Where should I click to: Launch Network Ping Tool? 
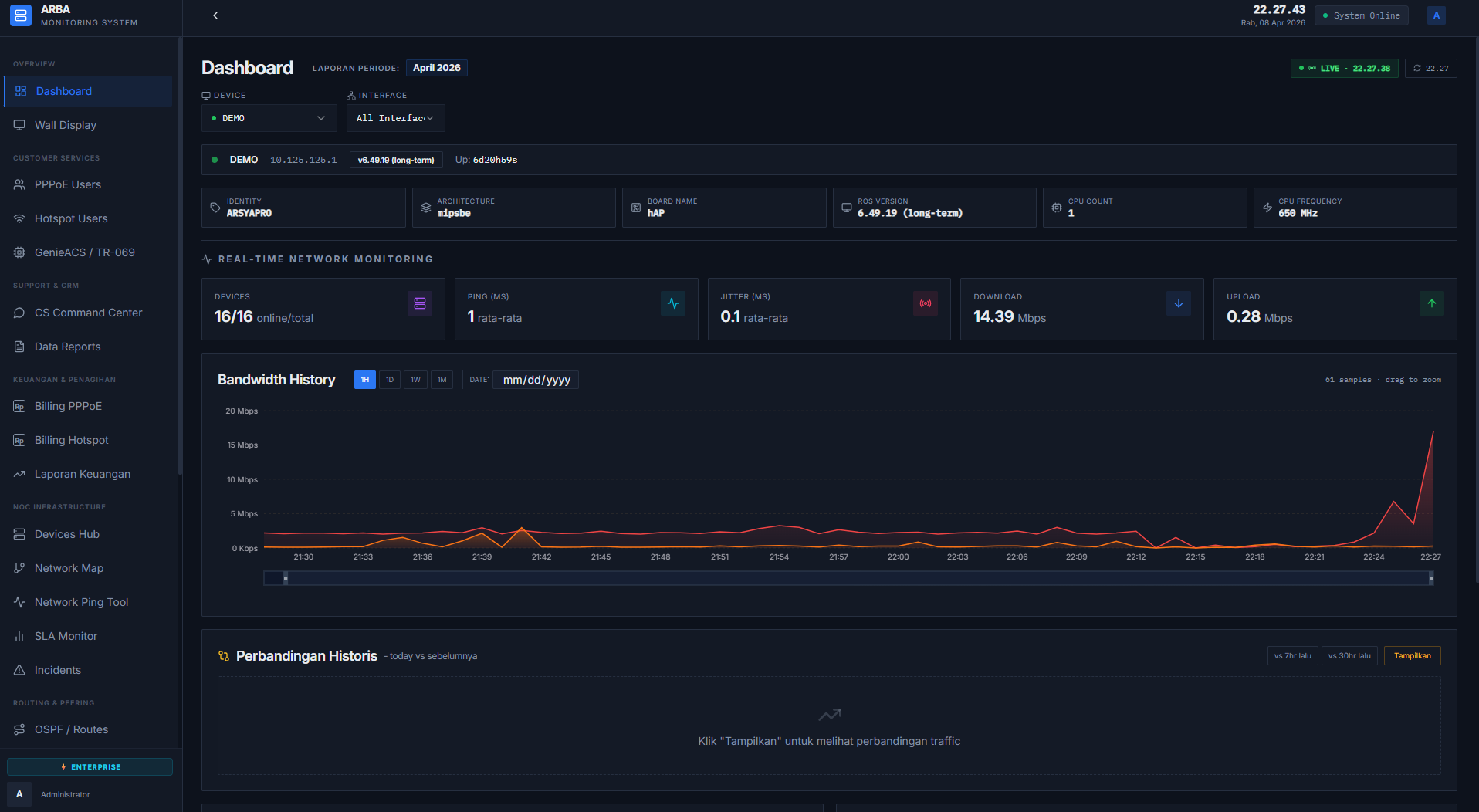coord(88,602)
